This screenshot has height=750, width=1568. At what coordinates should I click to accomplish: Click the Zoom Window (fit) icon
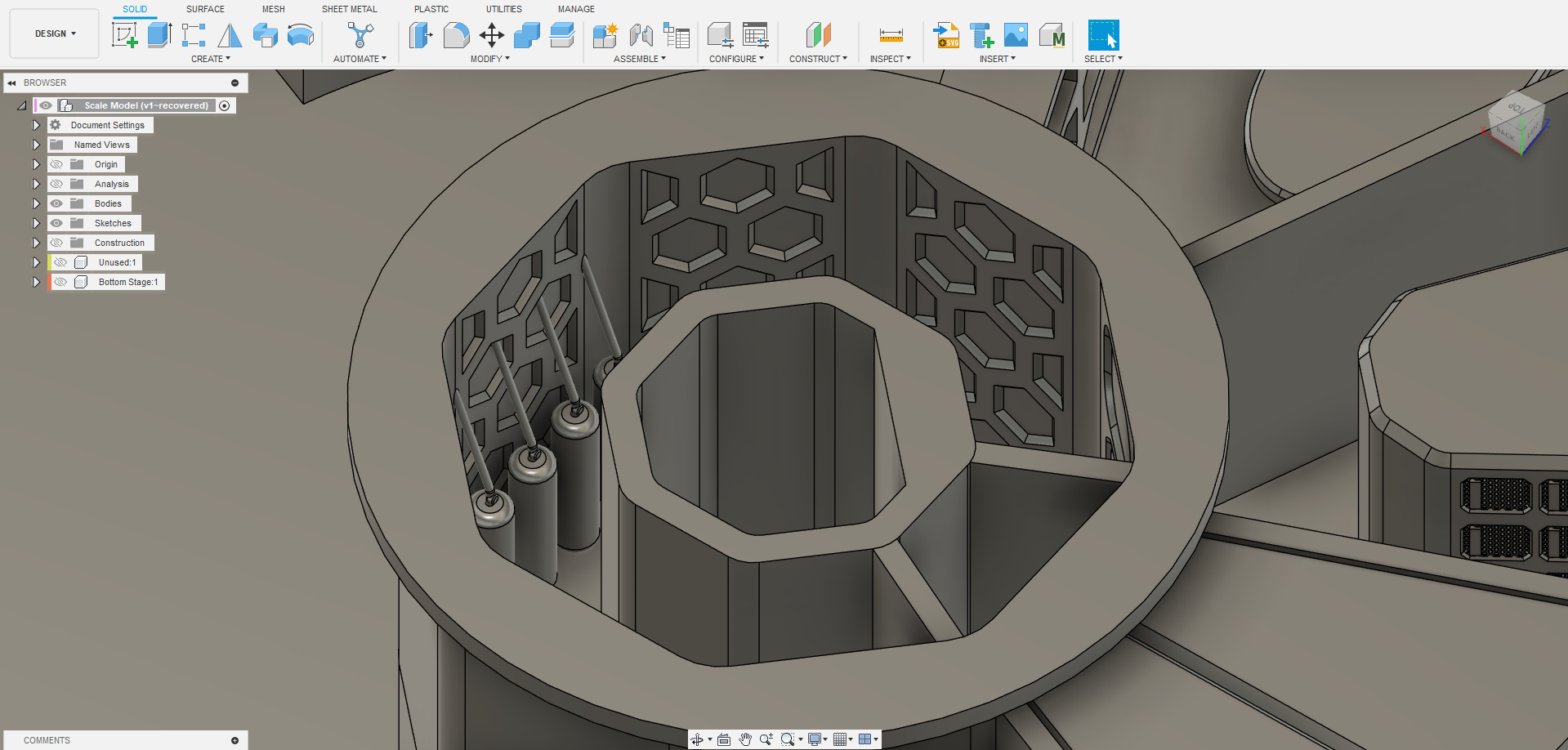point(788,739)
